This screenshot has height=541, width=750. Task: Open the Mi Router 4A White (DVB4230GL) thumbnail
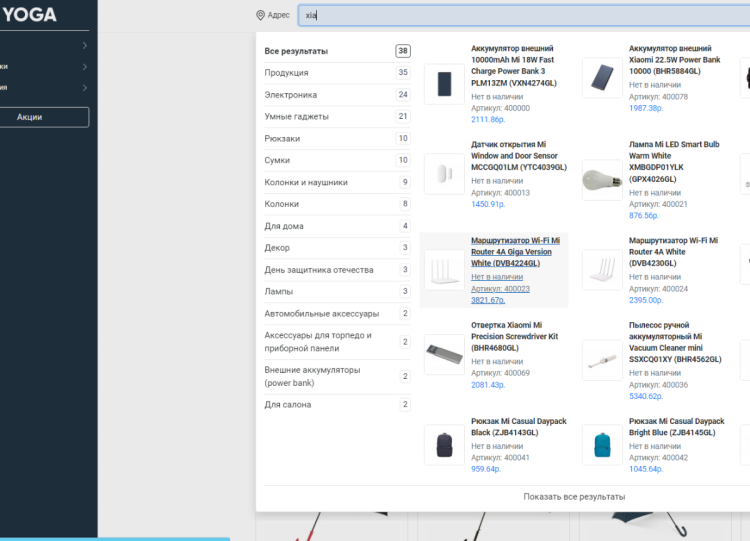click(602, 270)
